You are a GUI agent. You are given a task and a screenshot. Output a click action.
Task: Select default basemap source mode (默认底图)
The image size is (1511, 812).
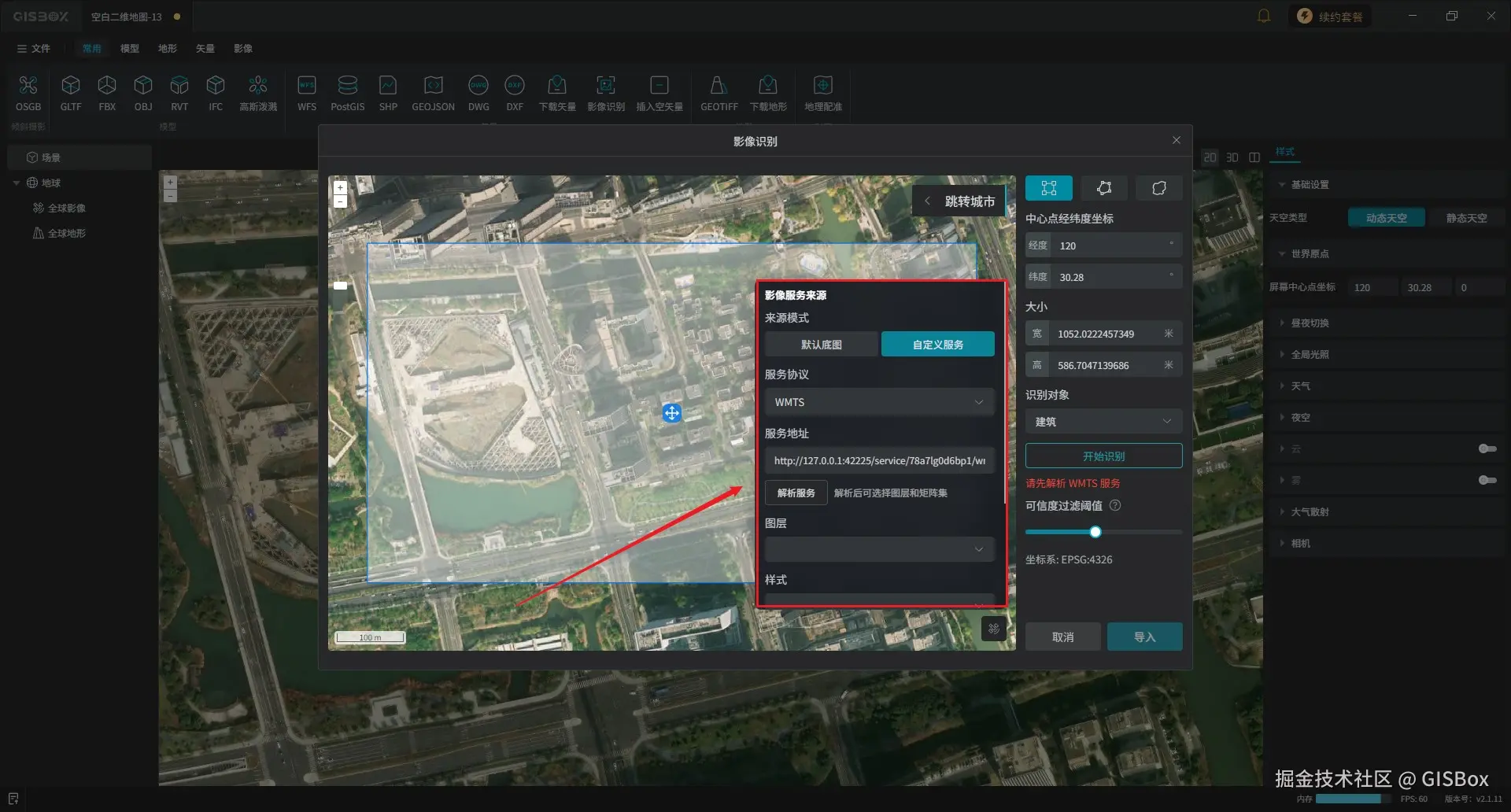click(x=822, y=345)
